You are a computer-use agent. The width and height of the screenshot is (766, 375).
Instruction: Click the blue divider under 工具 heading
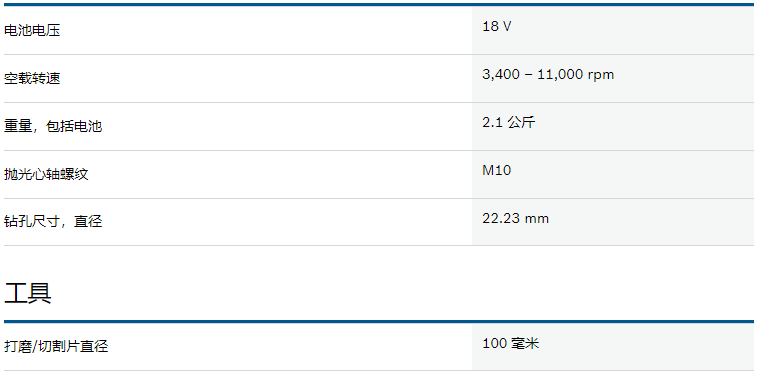tap(379, 321)
